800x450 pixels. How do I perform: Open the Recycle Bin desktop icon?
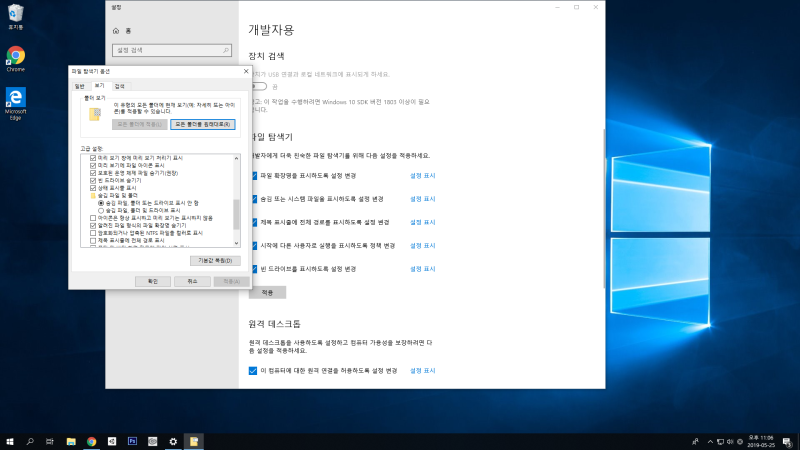[16, 16]
